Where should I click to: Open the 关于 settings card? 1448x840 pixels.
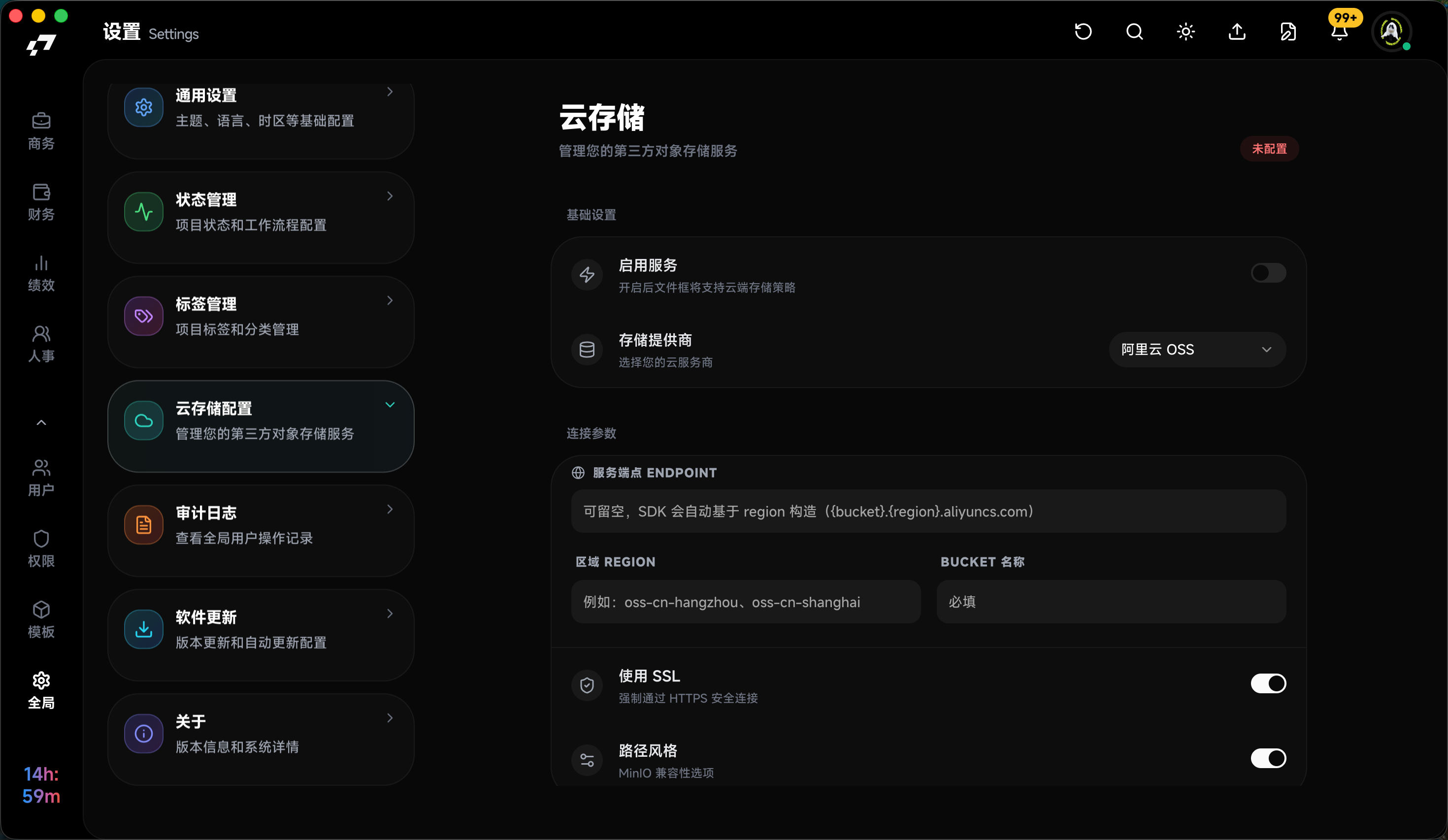click(260, 740)
